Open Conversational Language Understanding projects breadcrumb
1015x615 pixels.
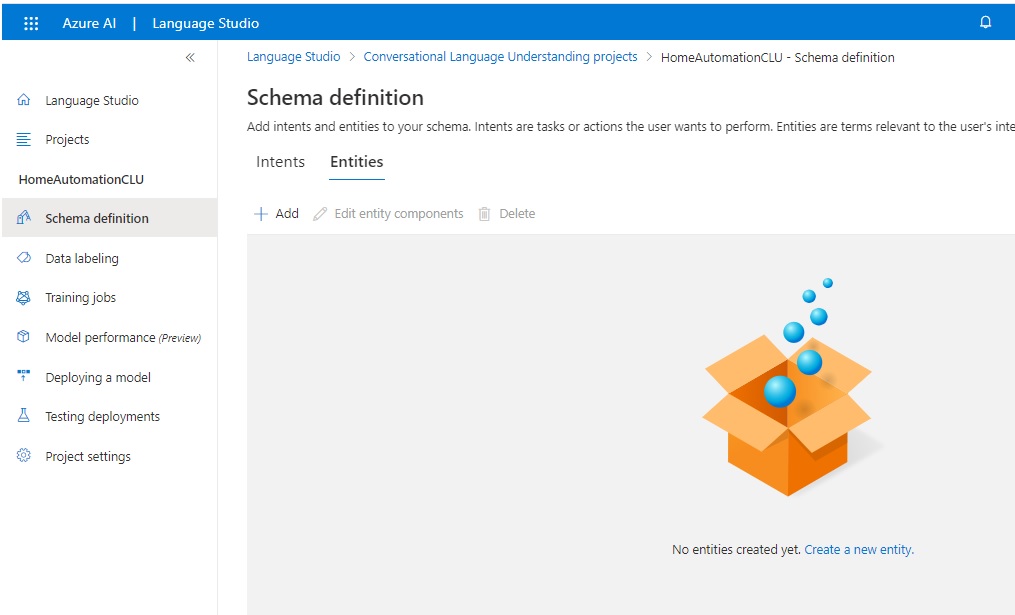point(500,57)
